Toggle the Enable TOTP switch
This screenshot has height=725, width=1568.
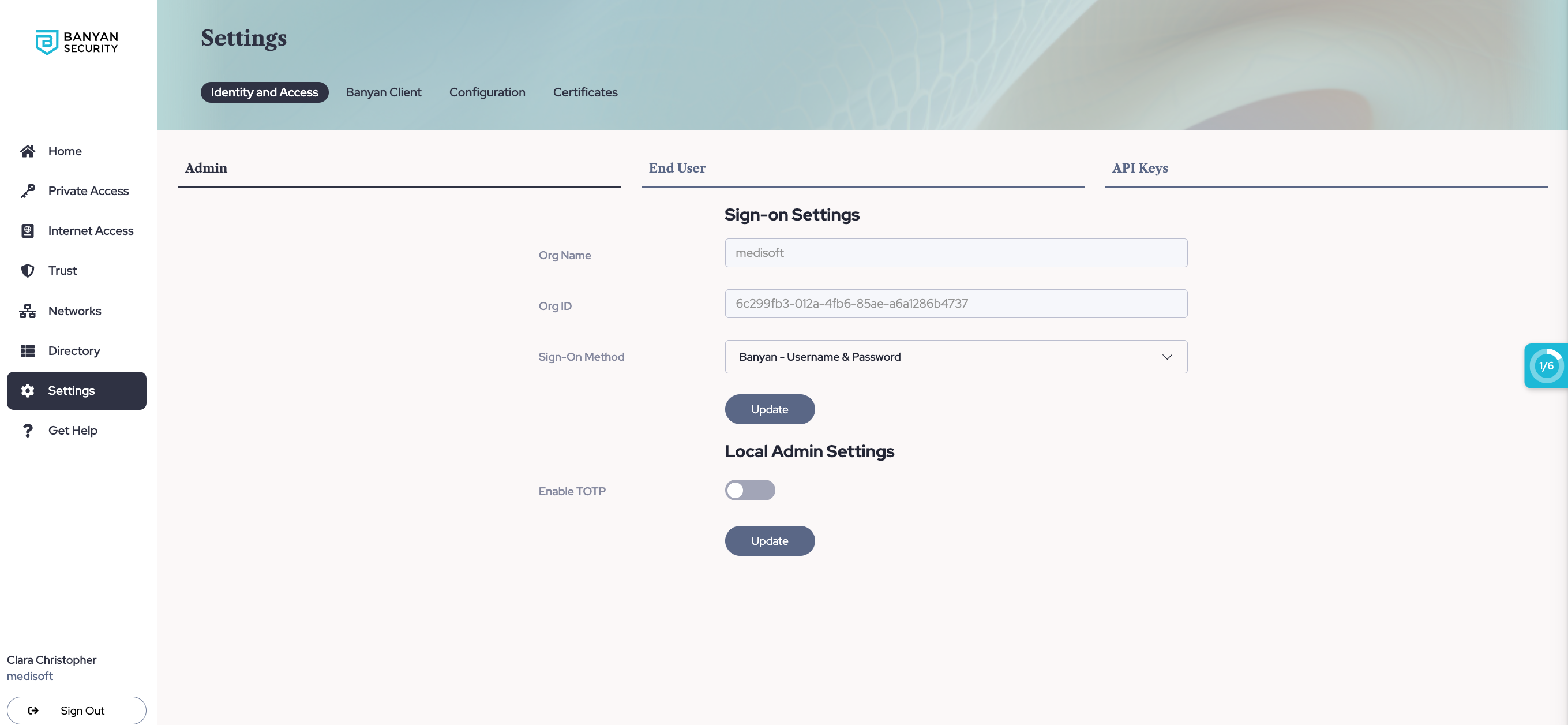[749, 491]
